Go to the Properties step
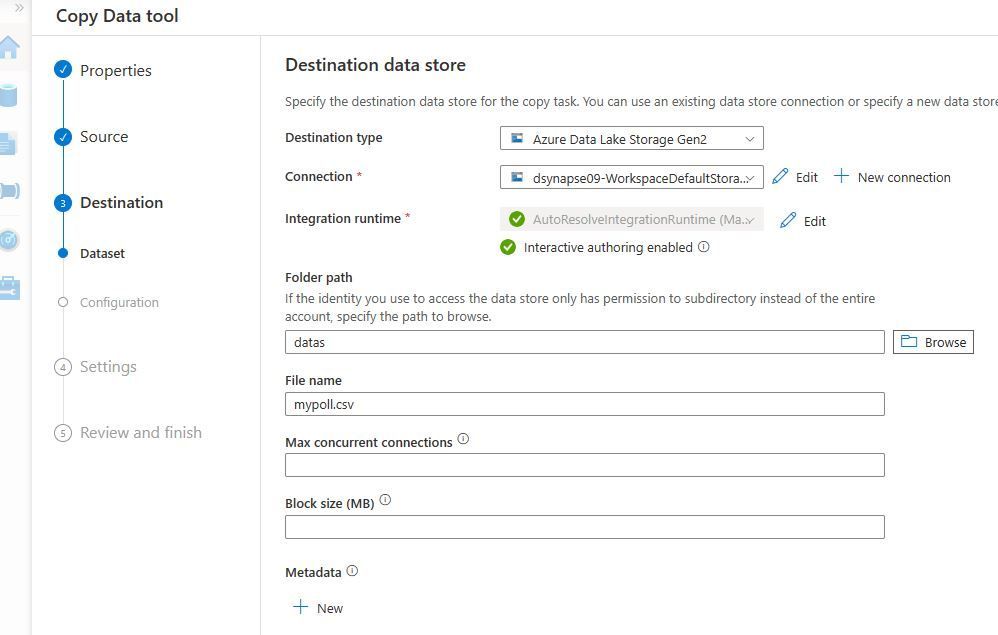Image resolution: width=998 pixels, height=635 pixels. click(115, 71)
